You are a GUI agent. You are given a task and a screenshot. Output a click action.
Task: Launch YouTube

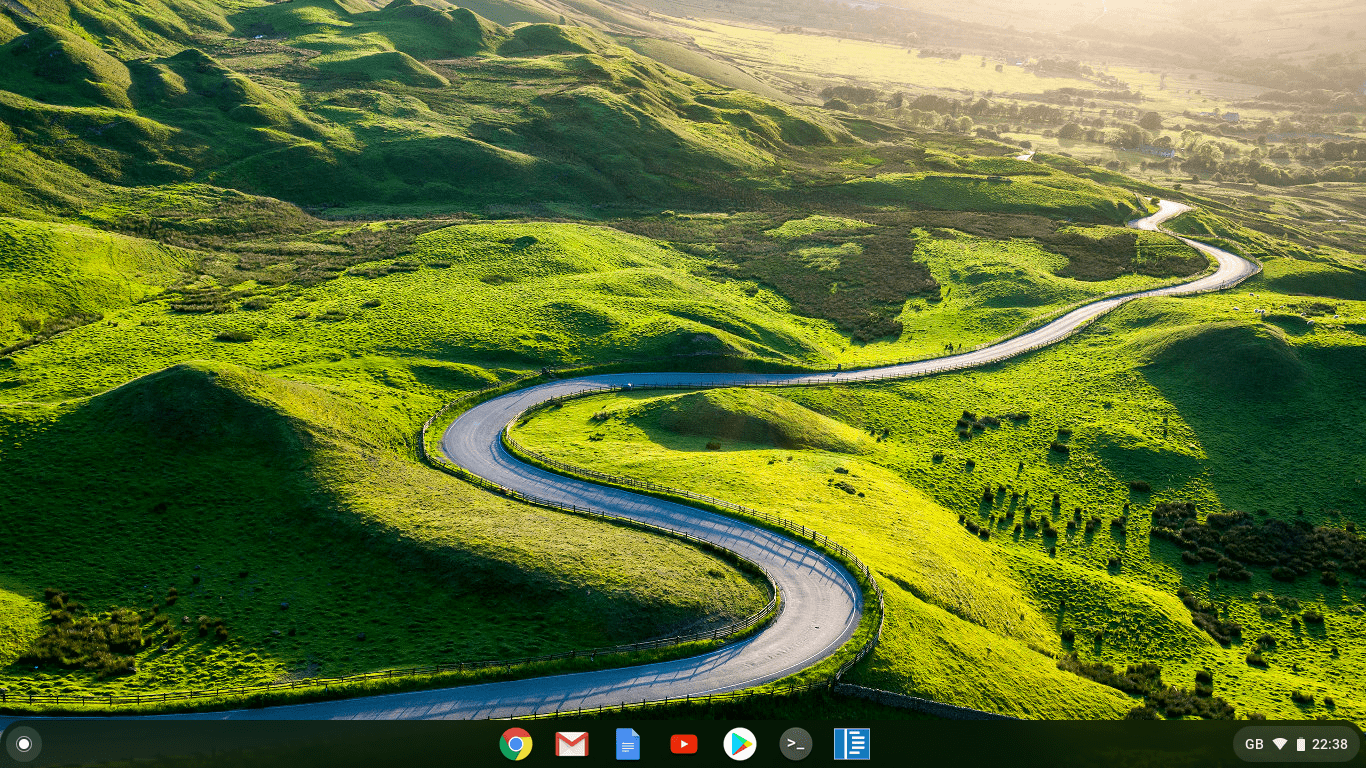[684, 744]
